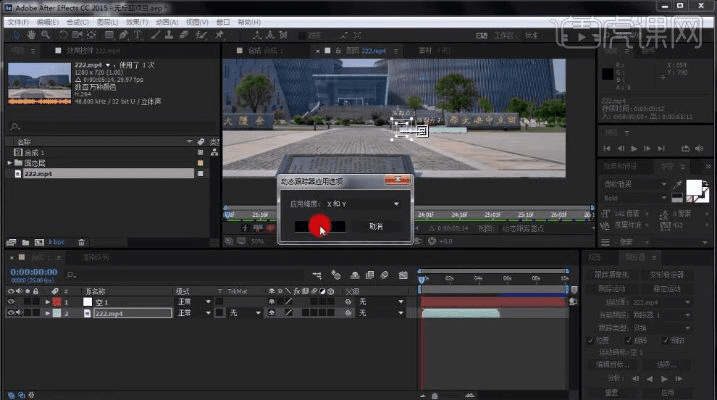Click the Track Camera button in Tracker panel
Image resolution: width=717 pixels, height=400 pixels.
point(614,274)
